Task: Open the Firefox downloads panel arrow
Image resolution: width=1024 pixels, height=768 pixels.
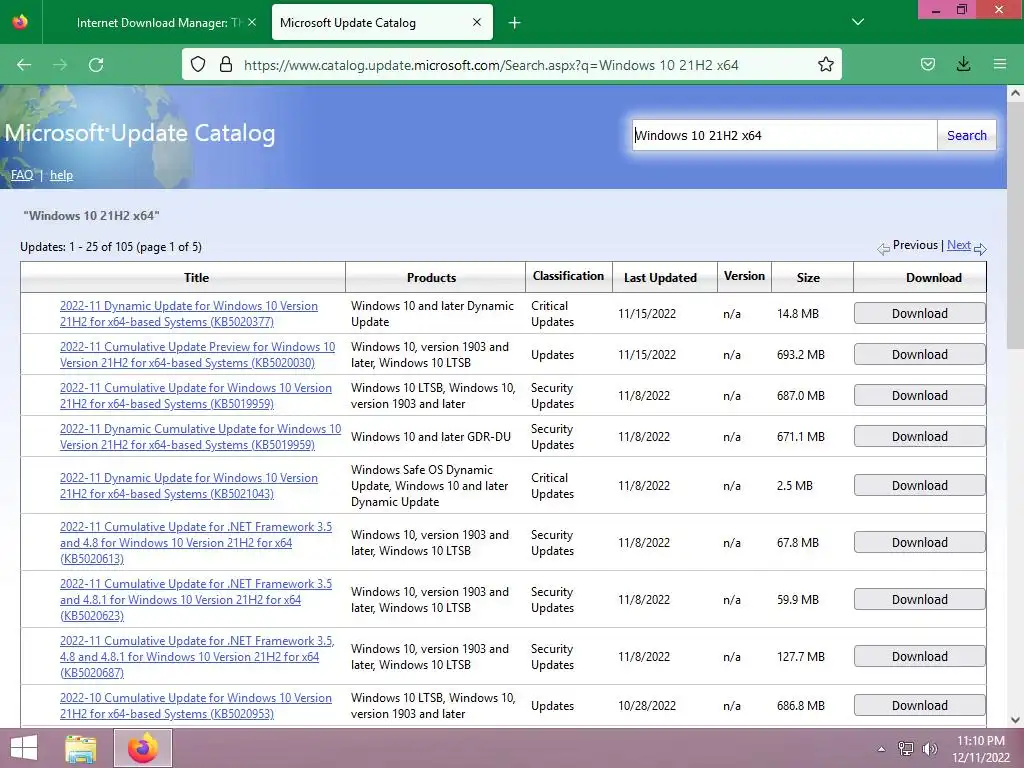Action: (963, 64)
